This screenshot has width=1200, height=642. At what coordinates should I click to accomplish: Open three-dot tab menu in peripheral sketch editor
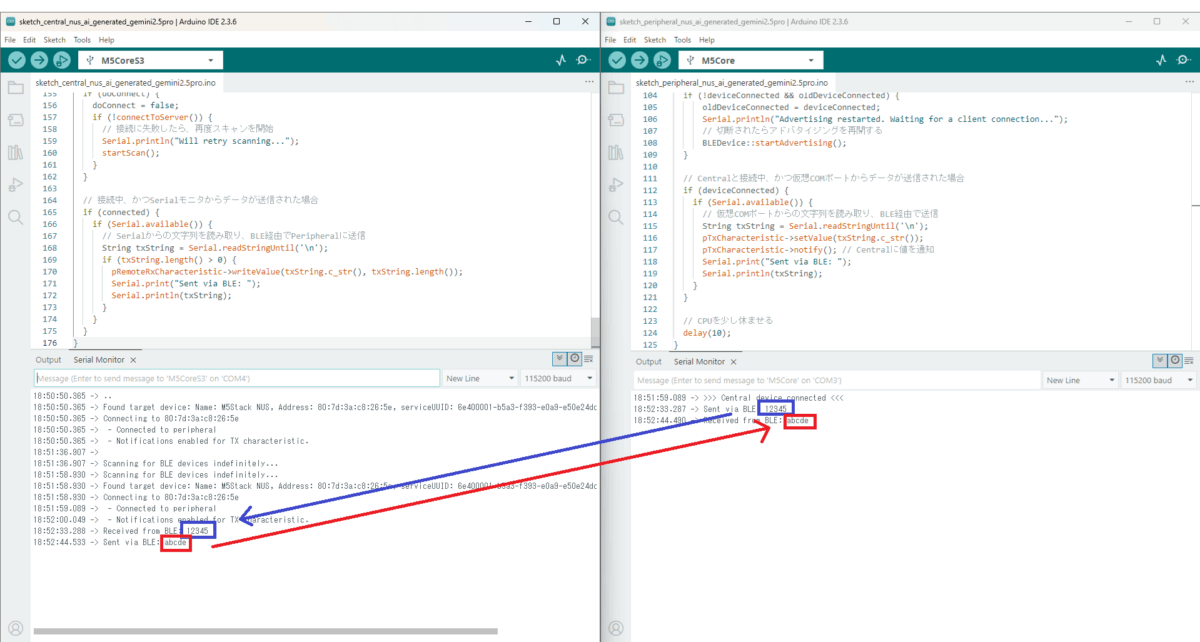coord(1189,82)
